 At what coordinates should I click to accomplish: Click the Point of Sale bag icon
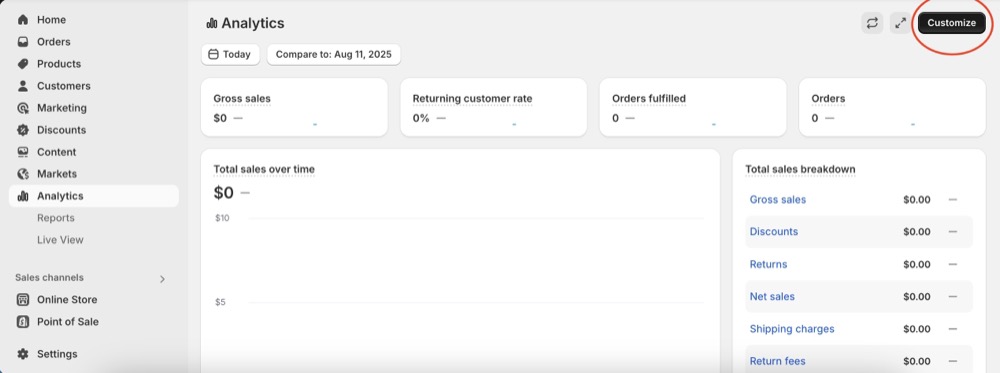click(23, 321)
